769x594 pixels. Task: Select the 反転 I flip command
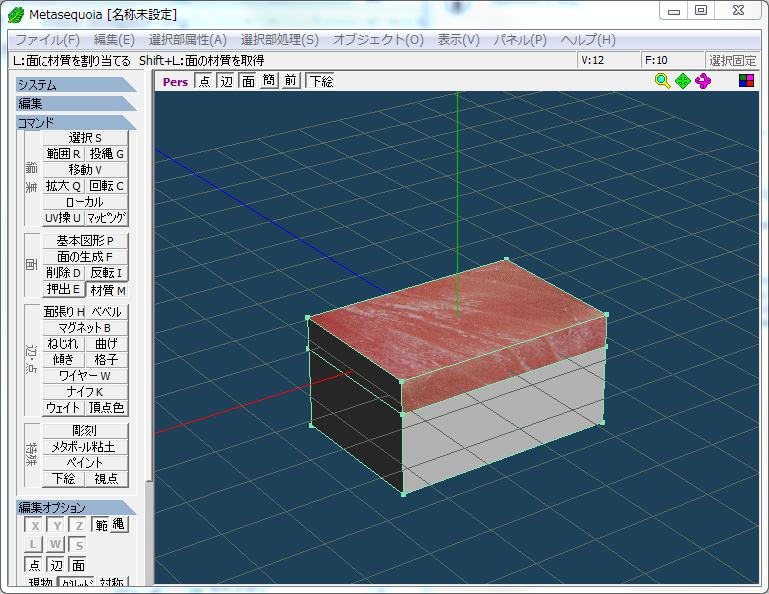pos(106,273)
